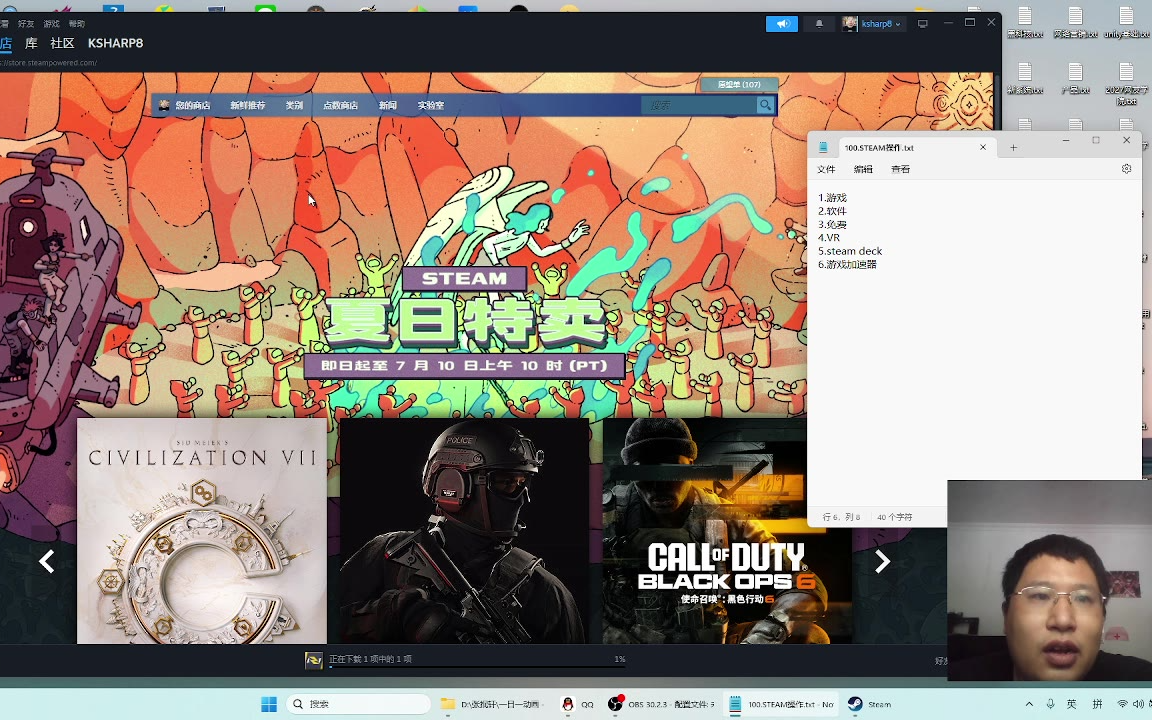Open the Steam 夏日特卖 sale banner

(x=464, y=322)
